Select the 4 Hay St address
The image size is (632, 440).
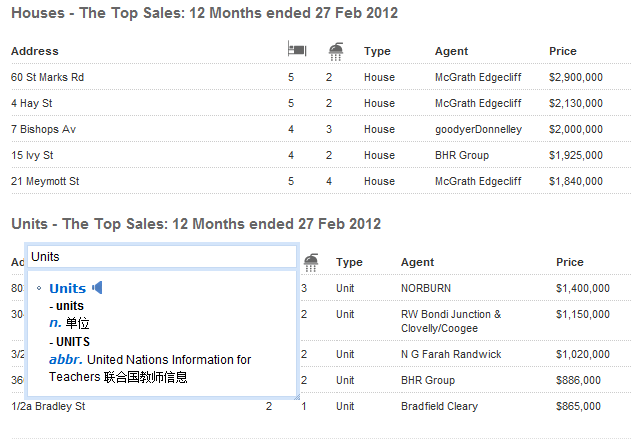coord(32,103)
